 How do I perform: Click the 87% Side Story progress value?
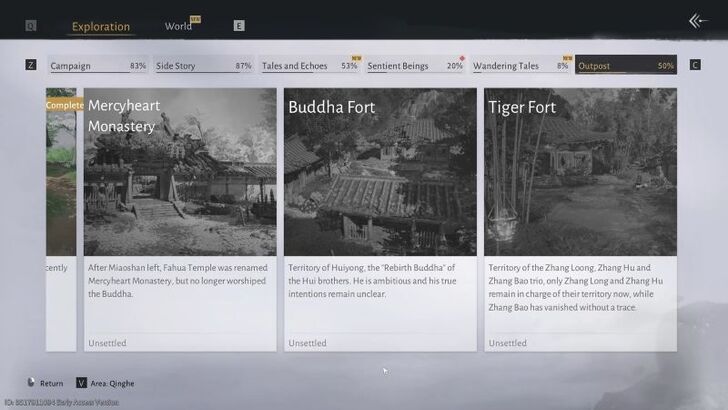pos(243,66)
